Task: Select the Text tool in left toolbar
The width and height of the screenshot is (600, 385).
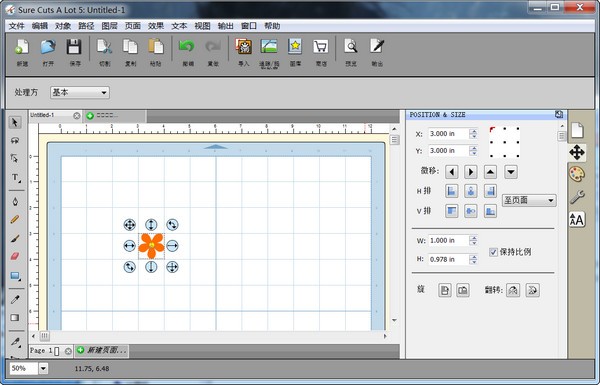Action: pyautogui.click(x=15, y=178)
